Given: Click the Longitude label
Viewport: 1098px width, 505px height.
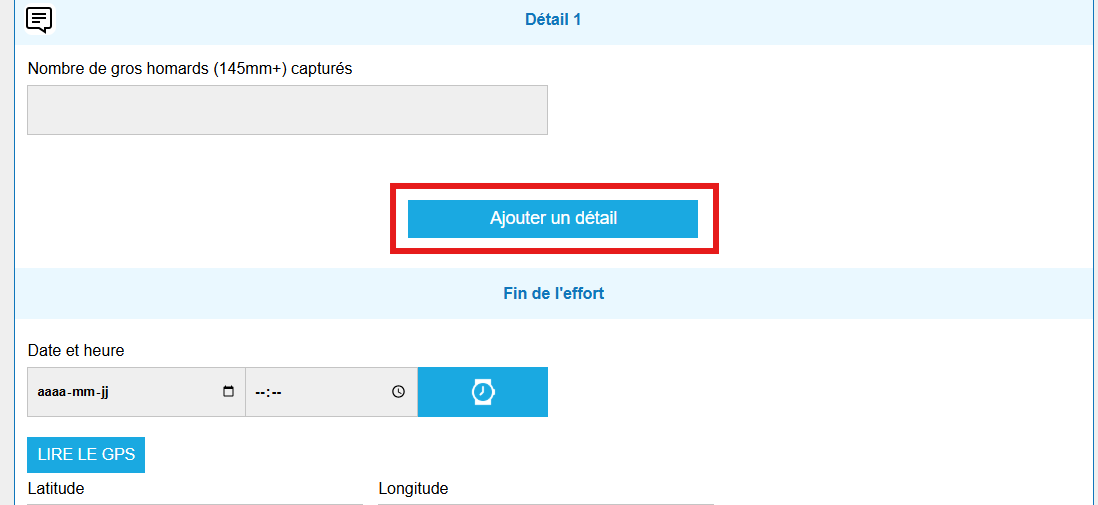Looking at the screenshot, I should tap(413, 488).
